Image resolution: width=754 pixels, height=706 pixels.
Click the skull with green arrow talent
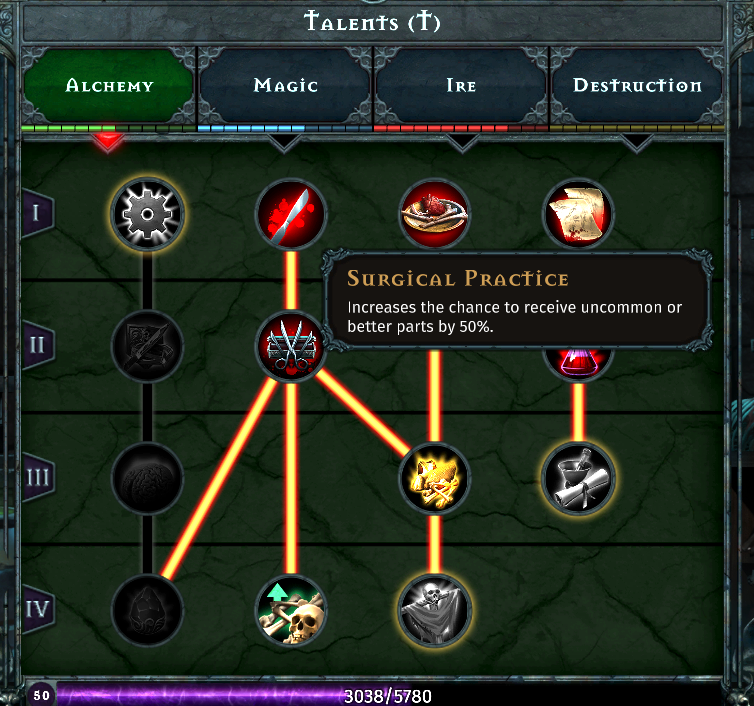click(291, 610)
